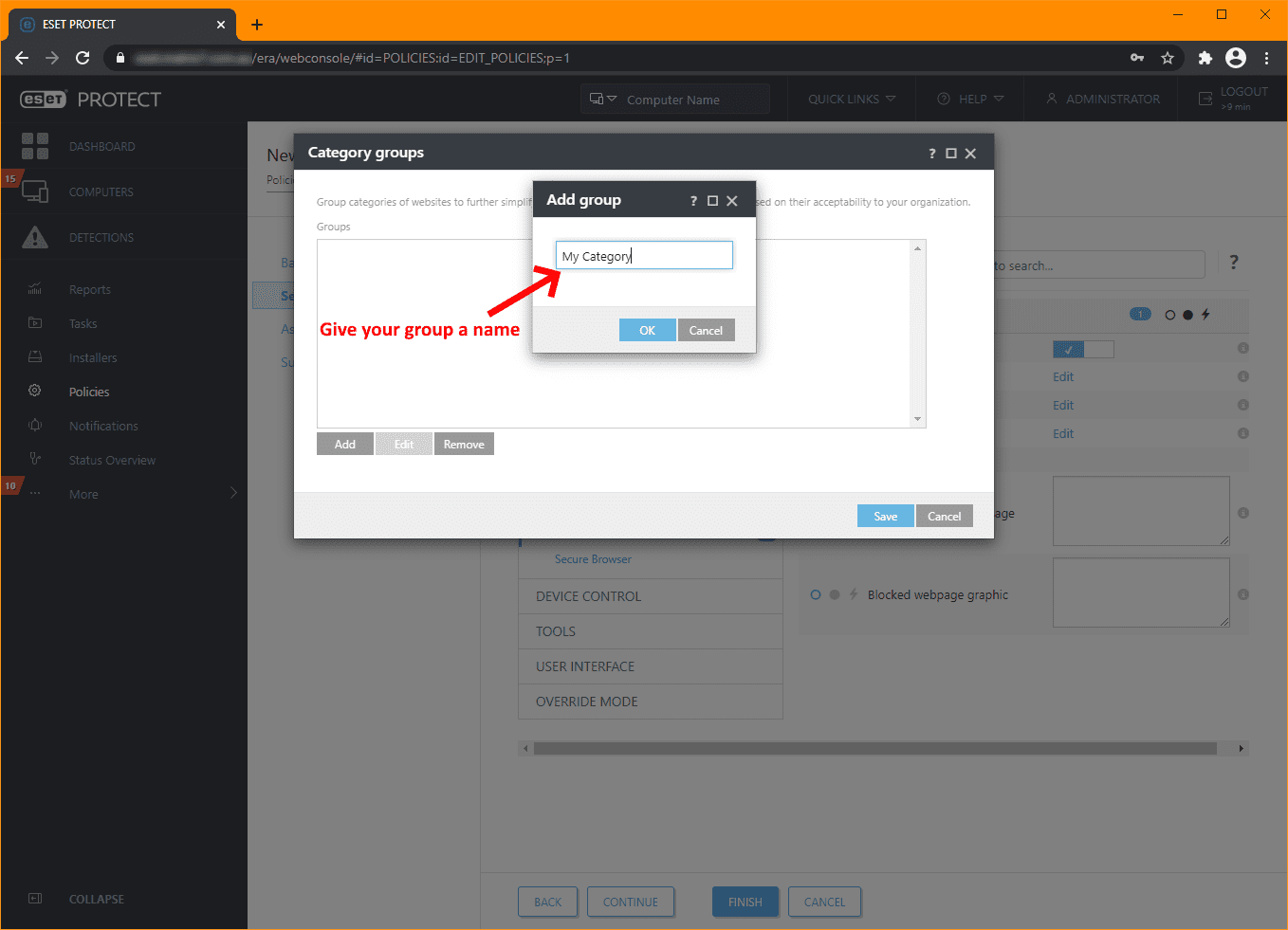Image resolution: width=1288 pixels, height=930 pixels.
Task: Click the Administrator user menu
Action: point(1103,99)
